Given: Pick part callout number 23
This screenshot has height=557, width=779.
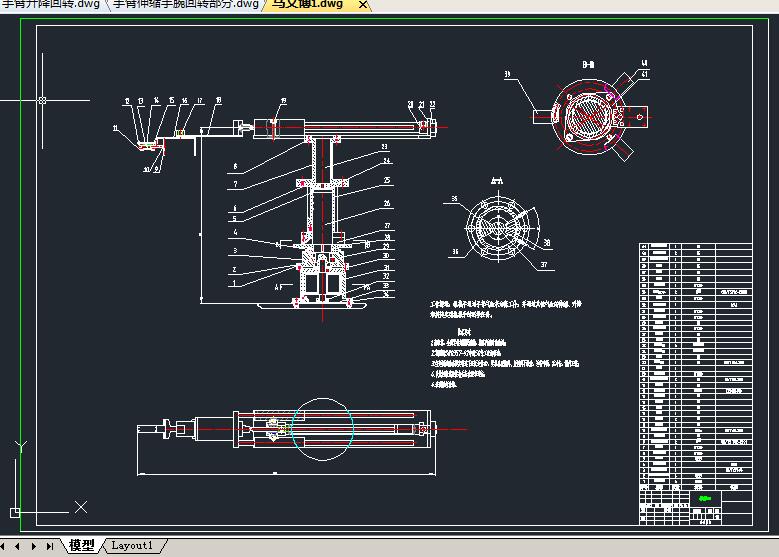Looking at the screenshot, I should [x=385, y=147].
